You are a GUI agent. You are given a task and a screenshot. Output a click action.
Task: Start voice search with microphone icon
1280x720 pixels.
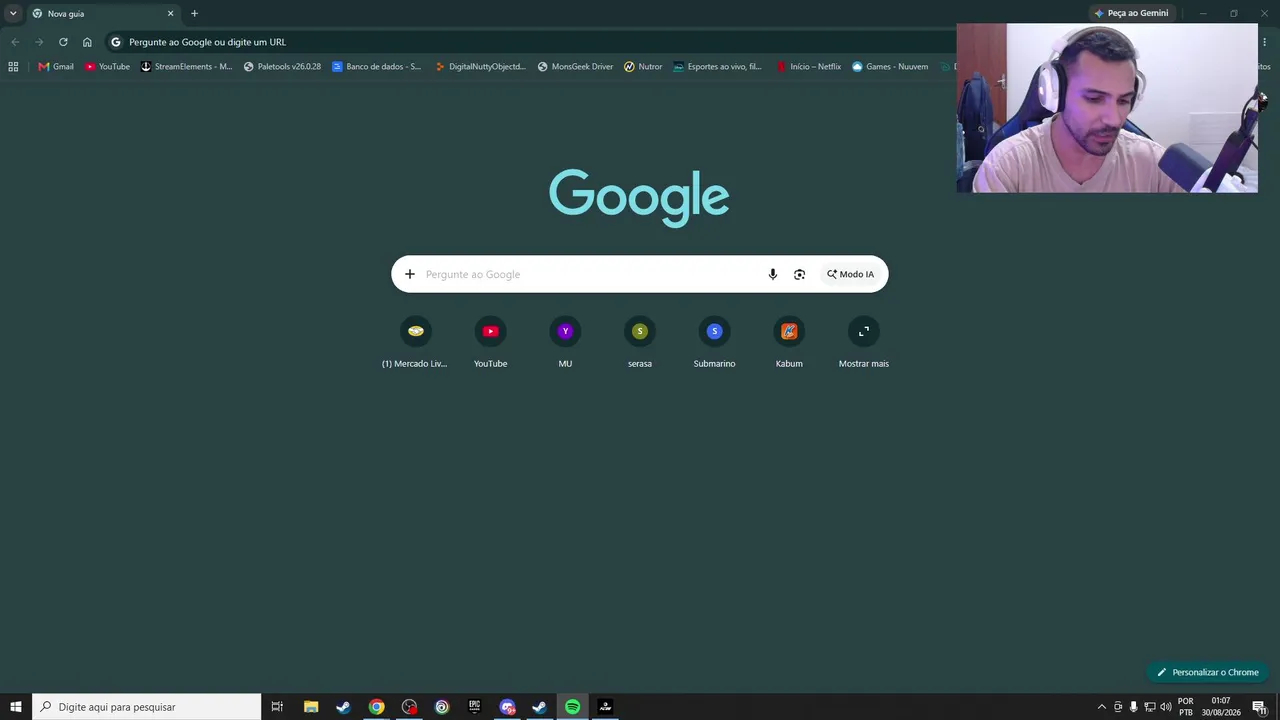772,274
